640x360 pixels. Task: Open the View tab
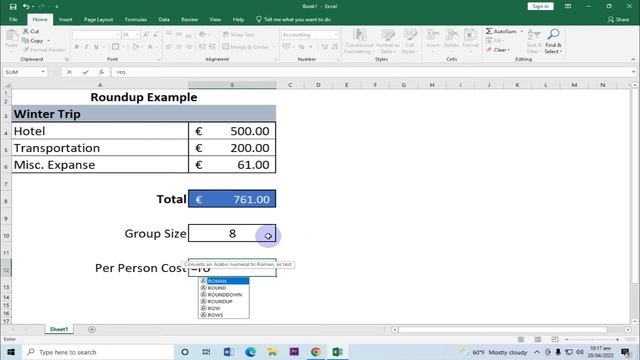[x=215, y=20]
